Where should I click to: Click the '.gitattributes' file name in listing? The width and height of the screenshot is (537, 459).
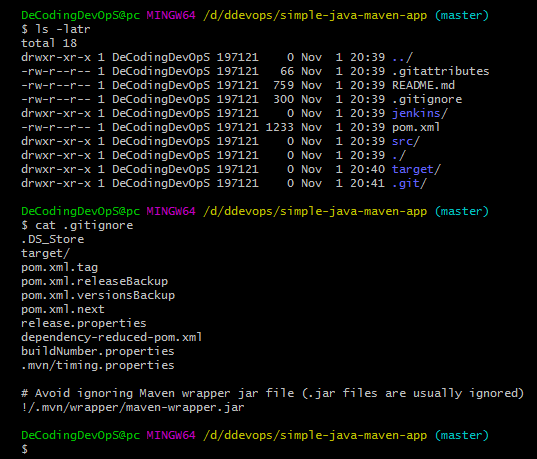tap(440, 71)
